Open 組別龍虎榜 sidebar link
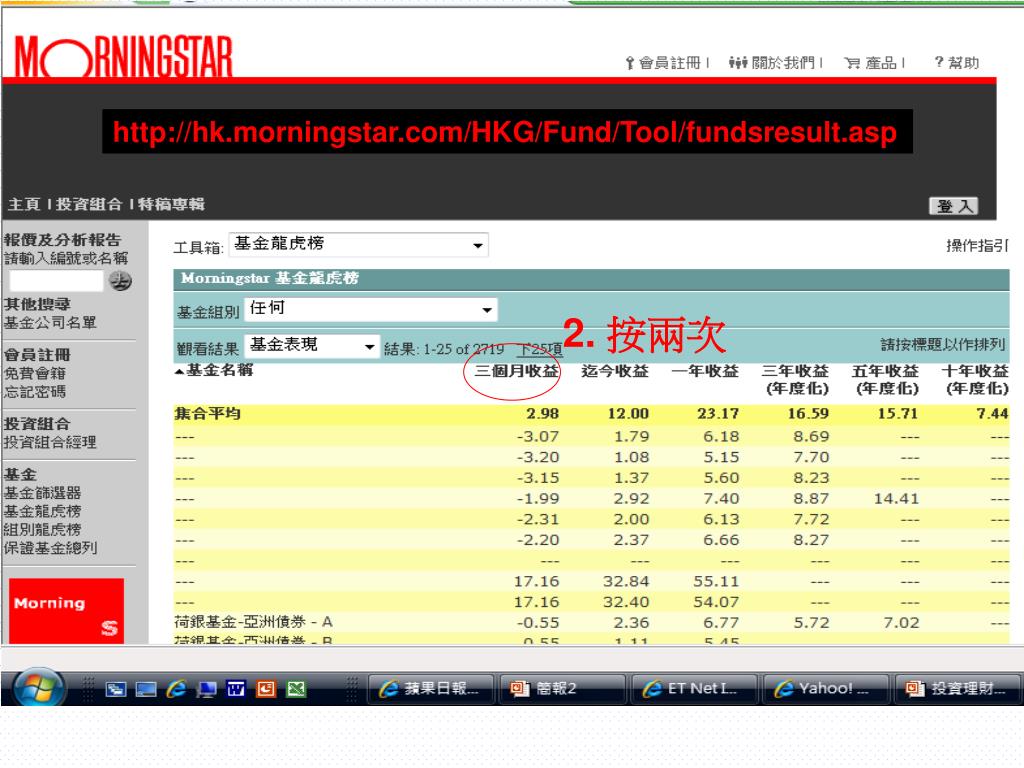The height and width of the screenshot is (768, 1024). pos(42,530)
